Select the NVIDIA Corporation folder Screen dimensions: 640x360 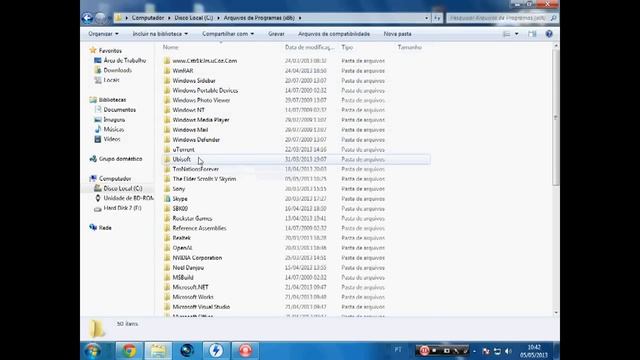197,258
